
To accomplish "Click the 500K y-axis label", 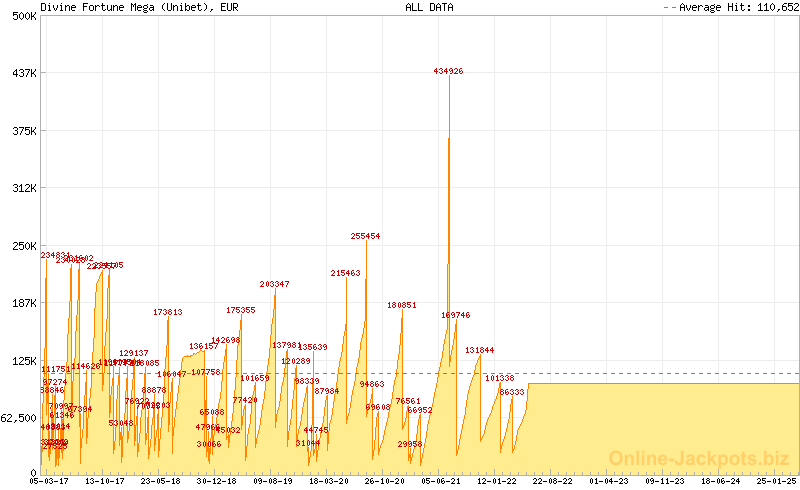I will [22, 16].
